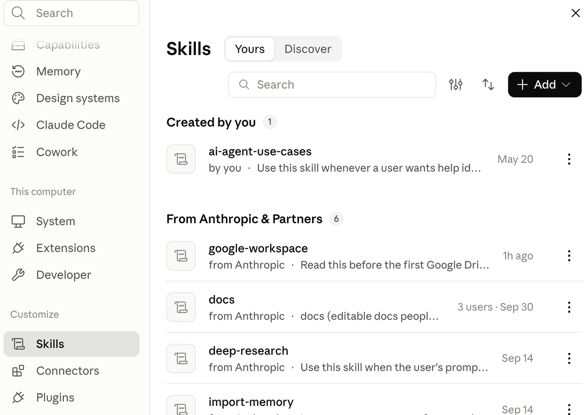Image resolution: width=585 pixels, height=415 pixels.
Task: Click the Cowork checklist icon
Action: tap(18, 152)
